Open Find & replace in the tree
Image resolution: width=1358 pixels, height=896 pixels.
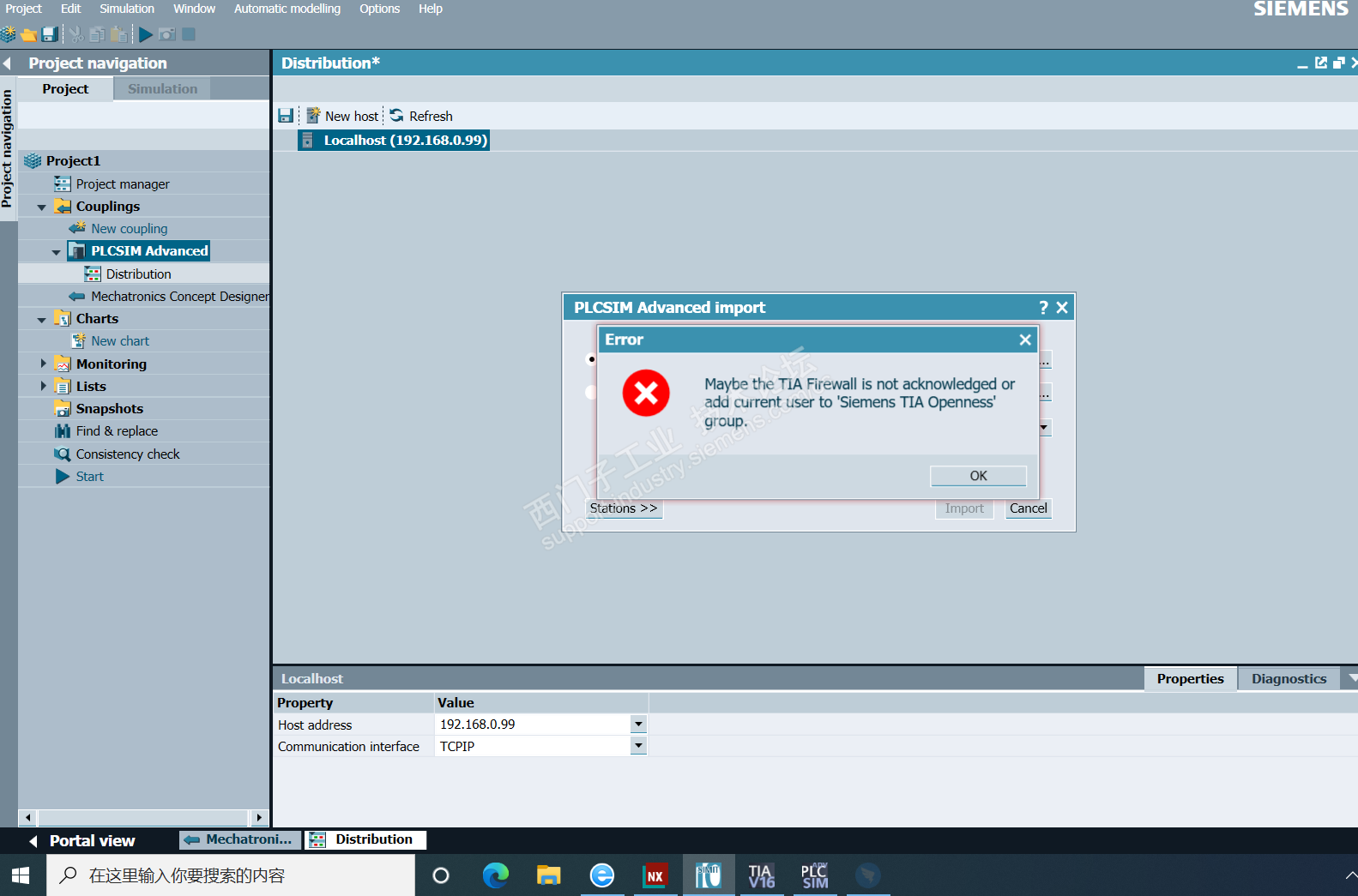[117, 431]
